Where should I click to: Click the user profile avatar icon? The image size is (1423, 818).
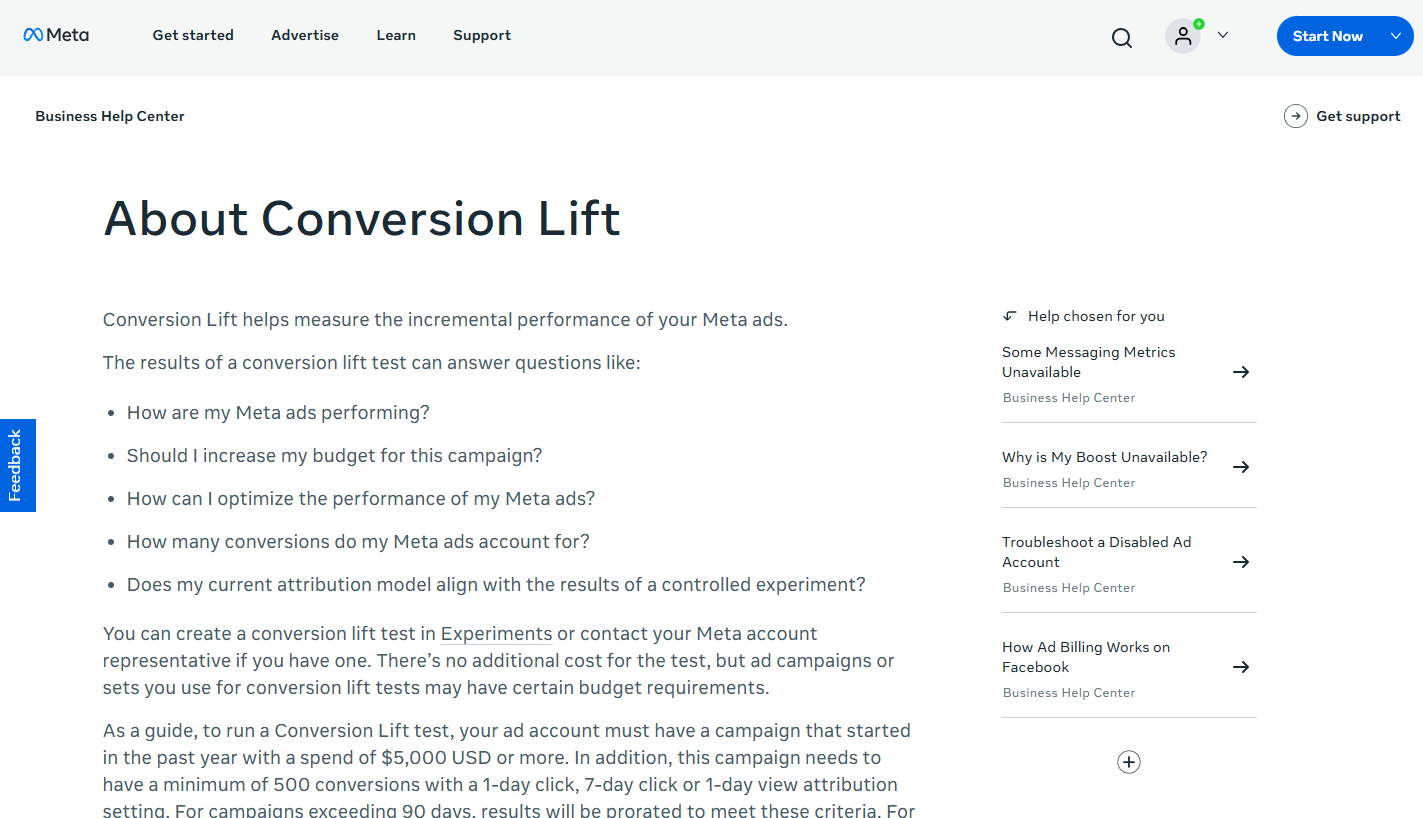tap(1183, 36)
